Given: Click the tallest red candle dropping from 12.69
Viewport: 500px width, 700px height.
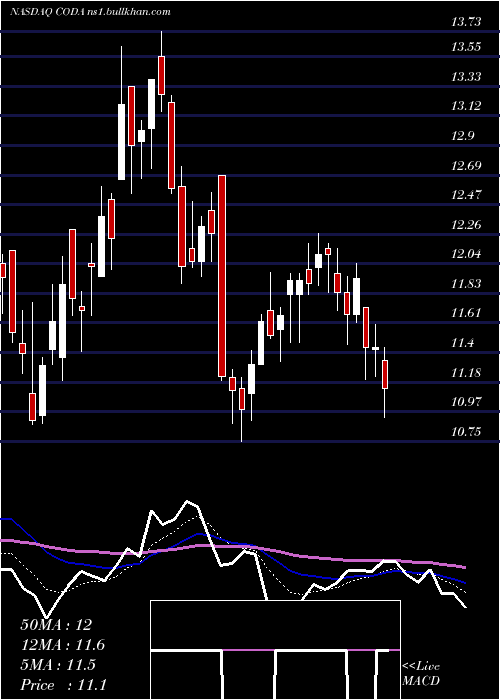Looking at the screenshot, I should (222, 276).
